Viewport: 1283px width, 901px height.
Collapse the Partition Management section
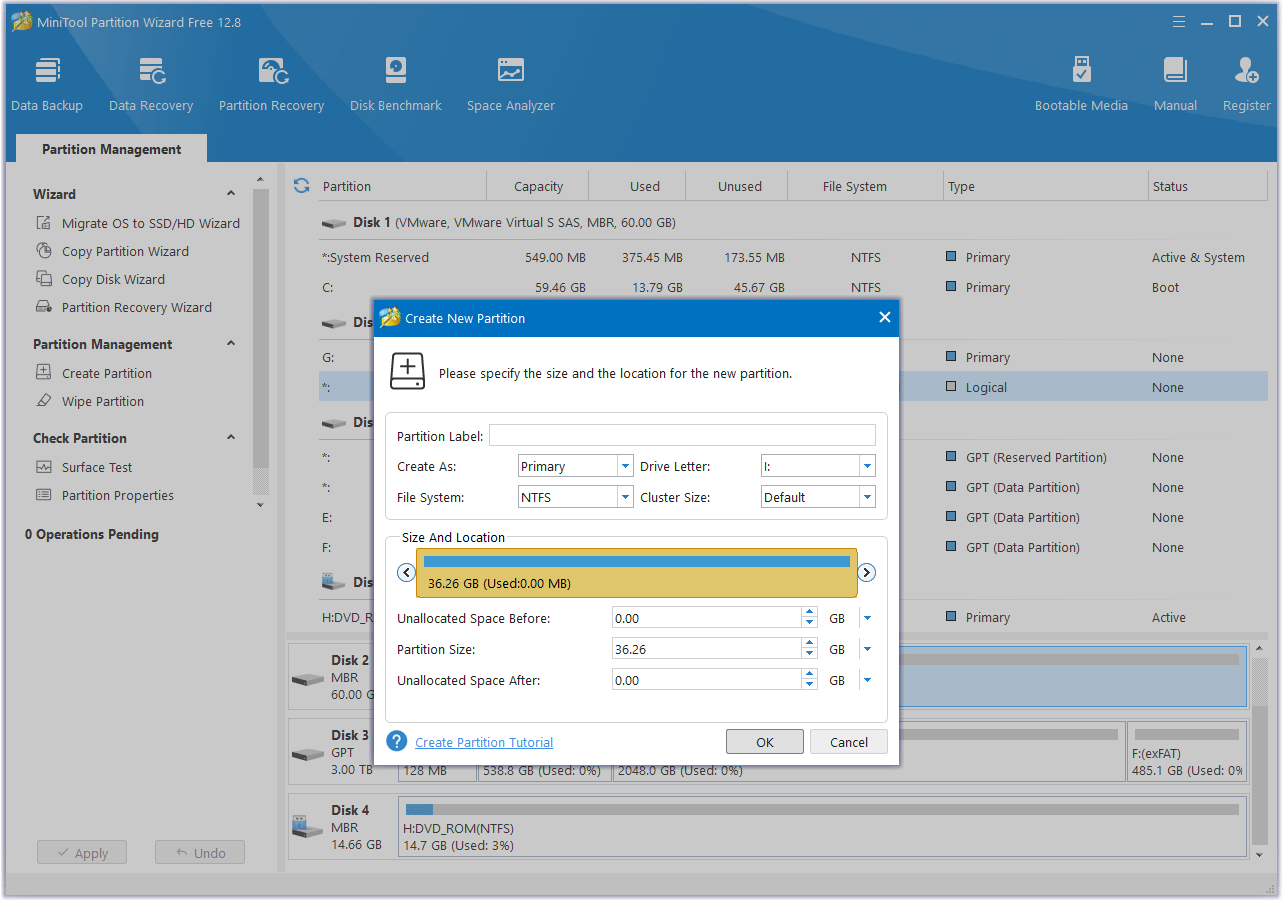point(231,344)
